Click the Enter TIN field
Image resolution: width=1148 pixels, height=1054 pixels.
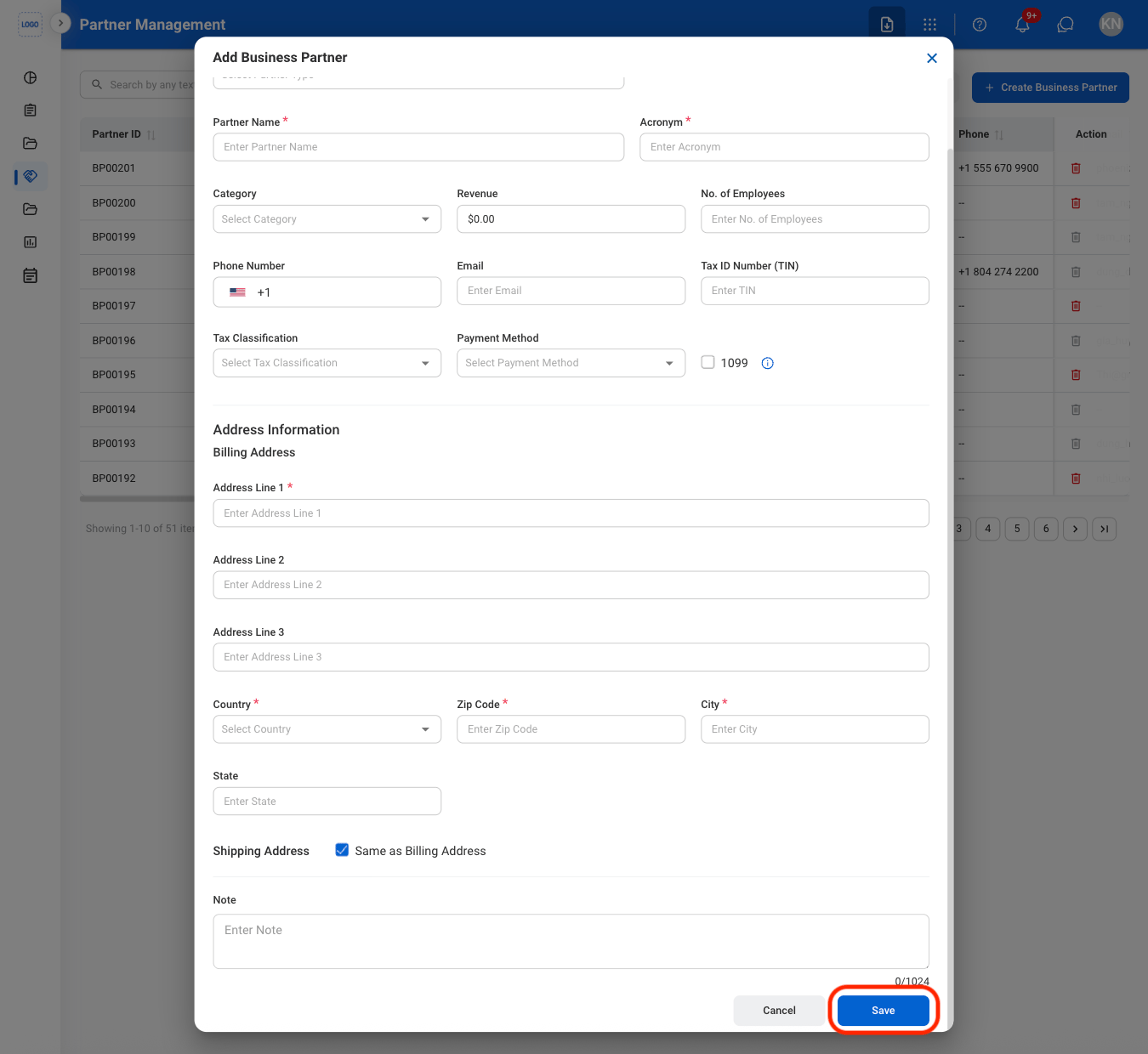[x=815, y=291]
